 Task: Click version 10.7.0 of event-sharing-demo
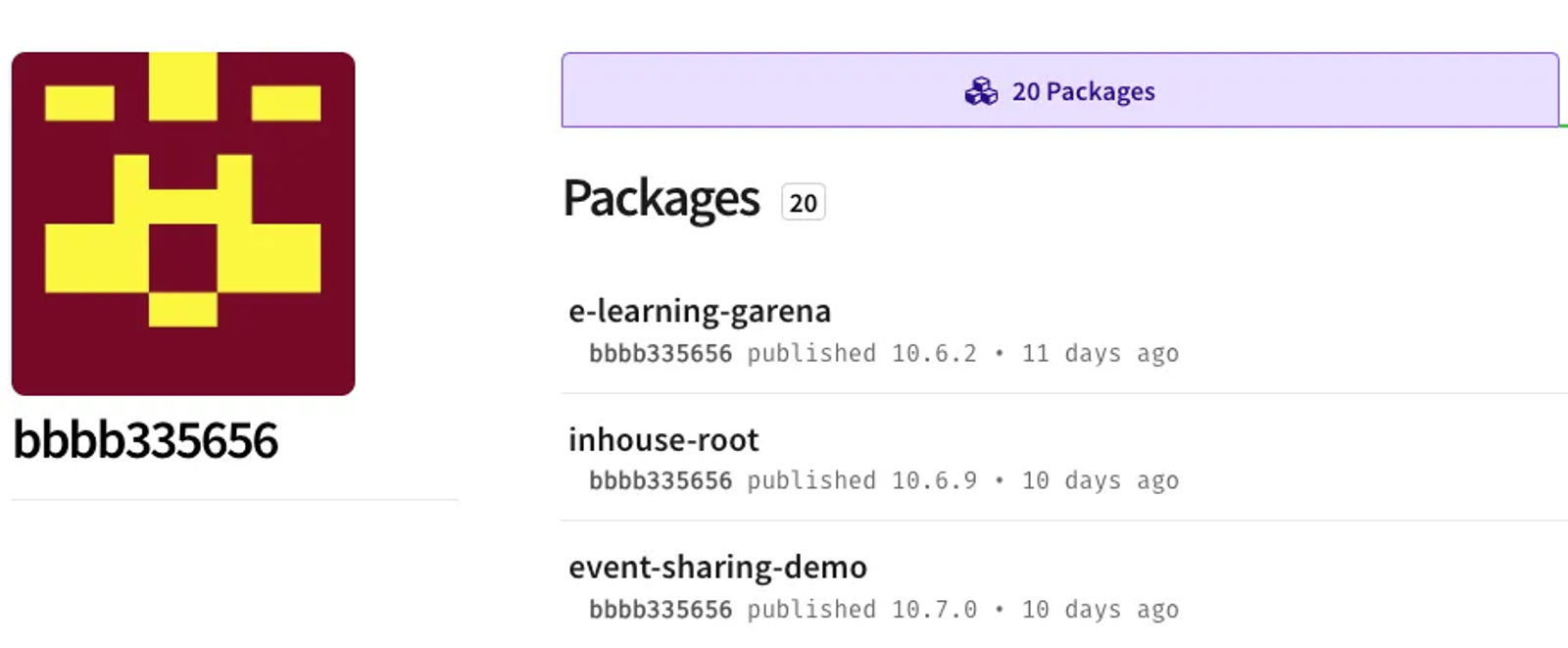pyautogui.click(x=934, y=610)
